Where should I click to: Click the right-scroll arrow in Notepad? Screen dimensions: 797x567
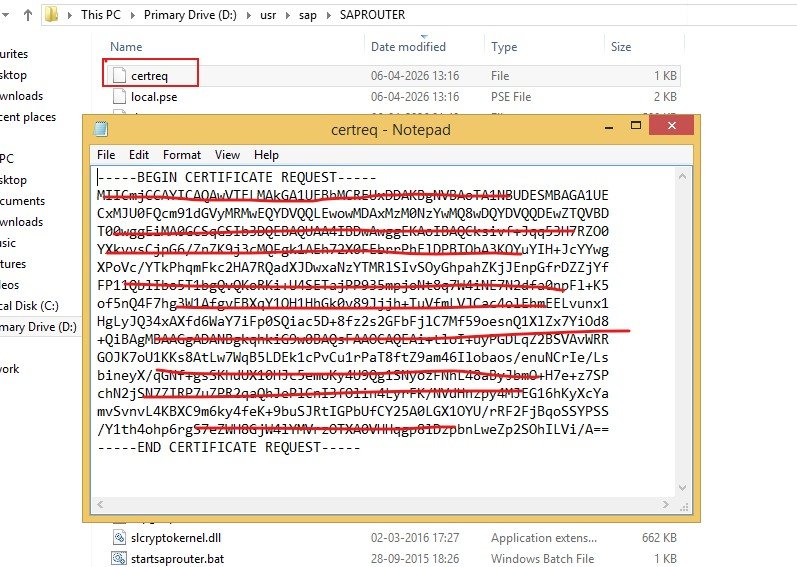[666, 505]
